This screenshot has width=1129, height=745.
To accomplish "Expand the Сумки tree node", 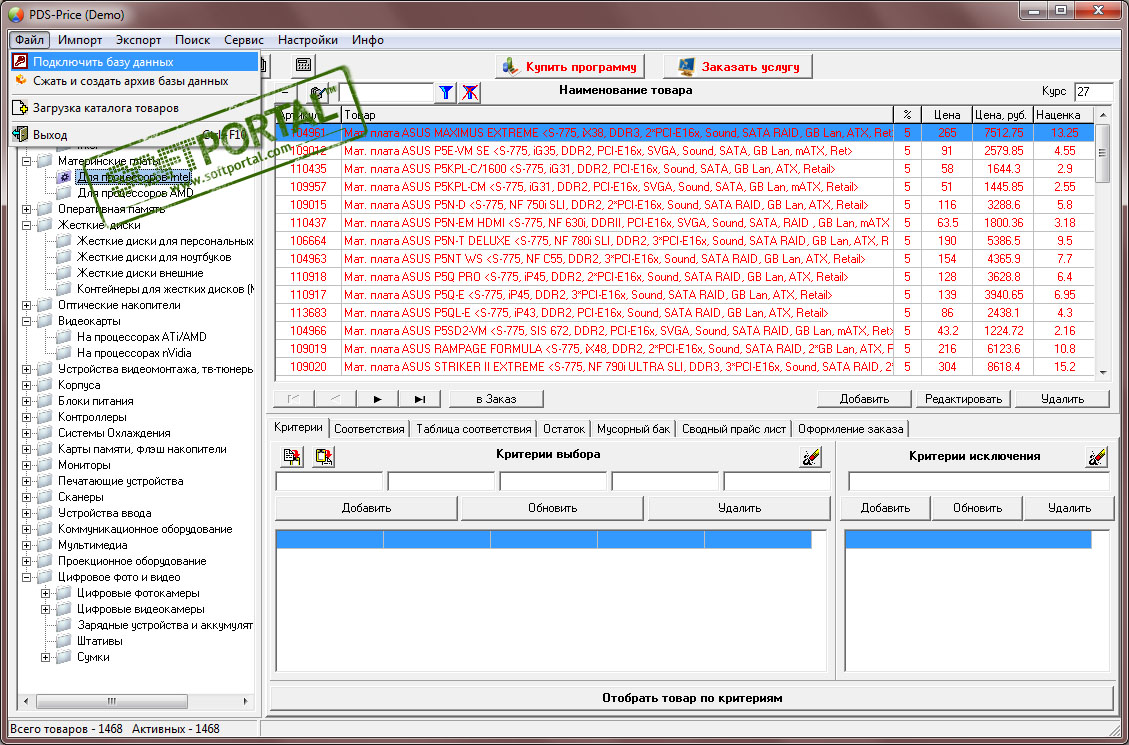I will pyautogui.click(x=45, y=657).
